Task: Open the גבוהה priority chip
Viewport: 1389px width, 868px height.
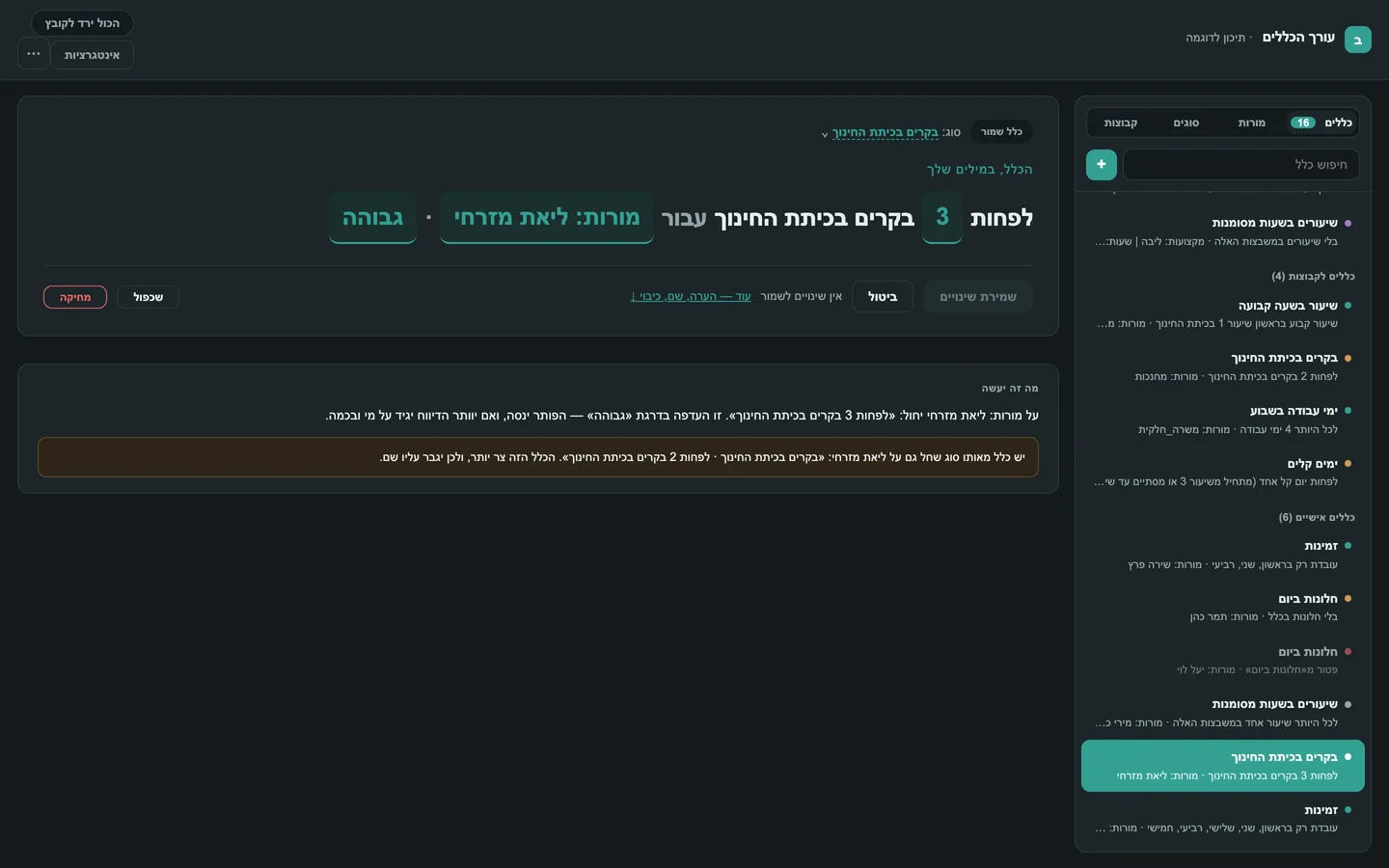Action: coord(372,217)
